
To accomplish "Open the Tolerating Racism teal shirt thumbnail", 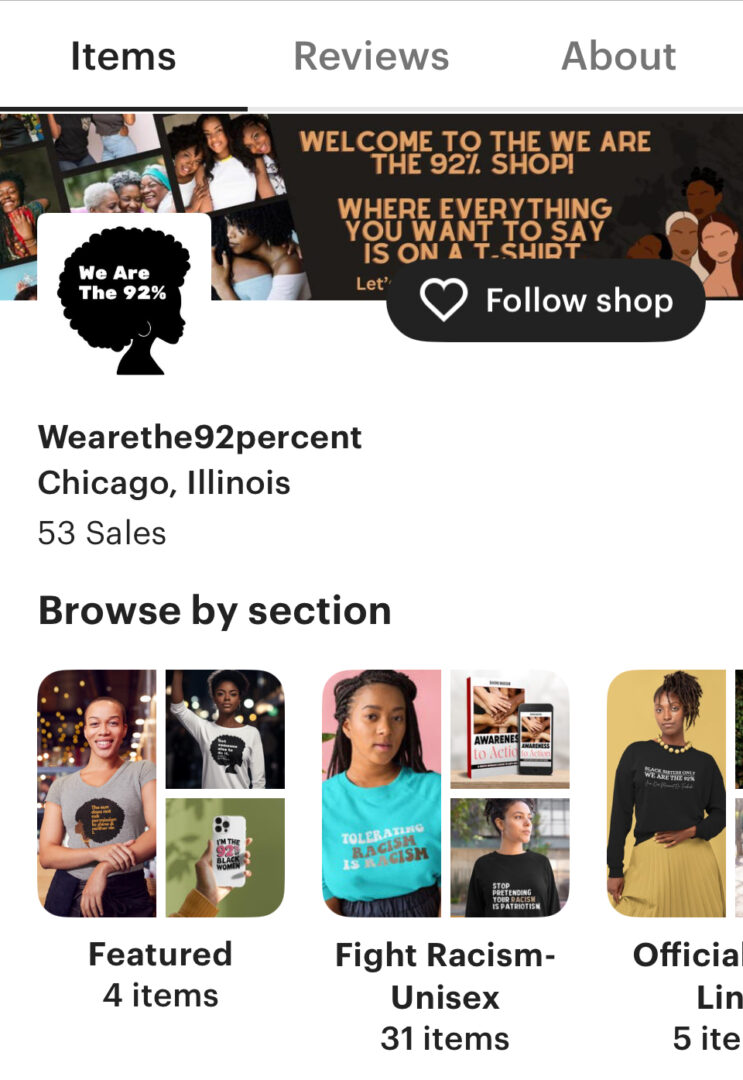I will click(x=381, y=793).
